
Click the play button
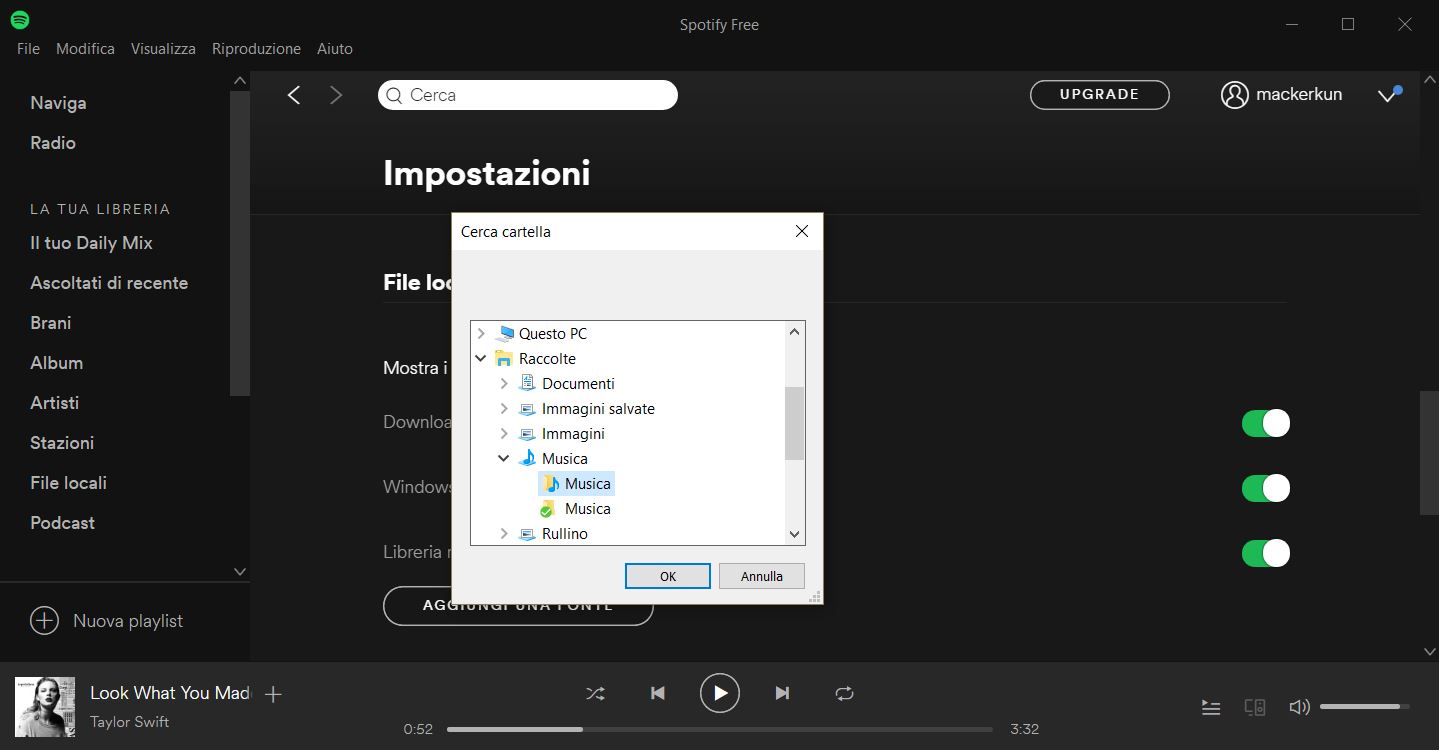click(720, 693)
